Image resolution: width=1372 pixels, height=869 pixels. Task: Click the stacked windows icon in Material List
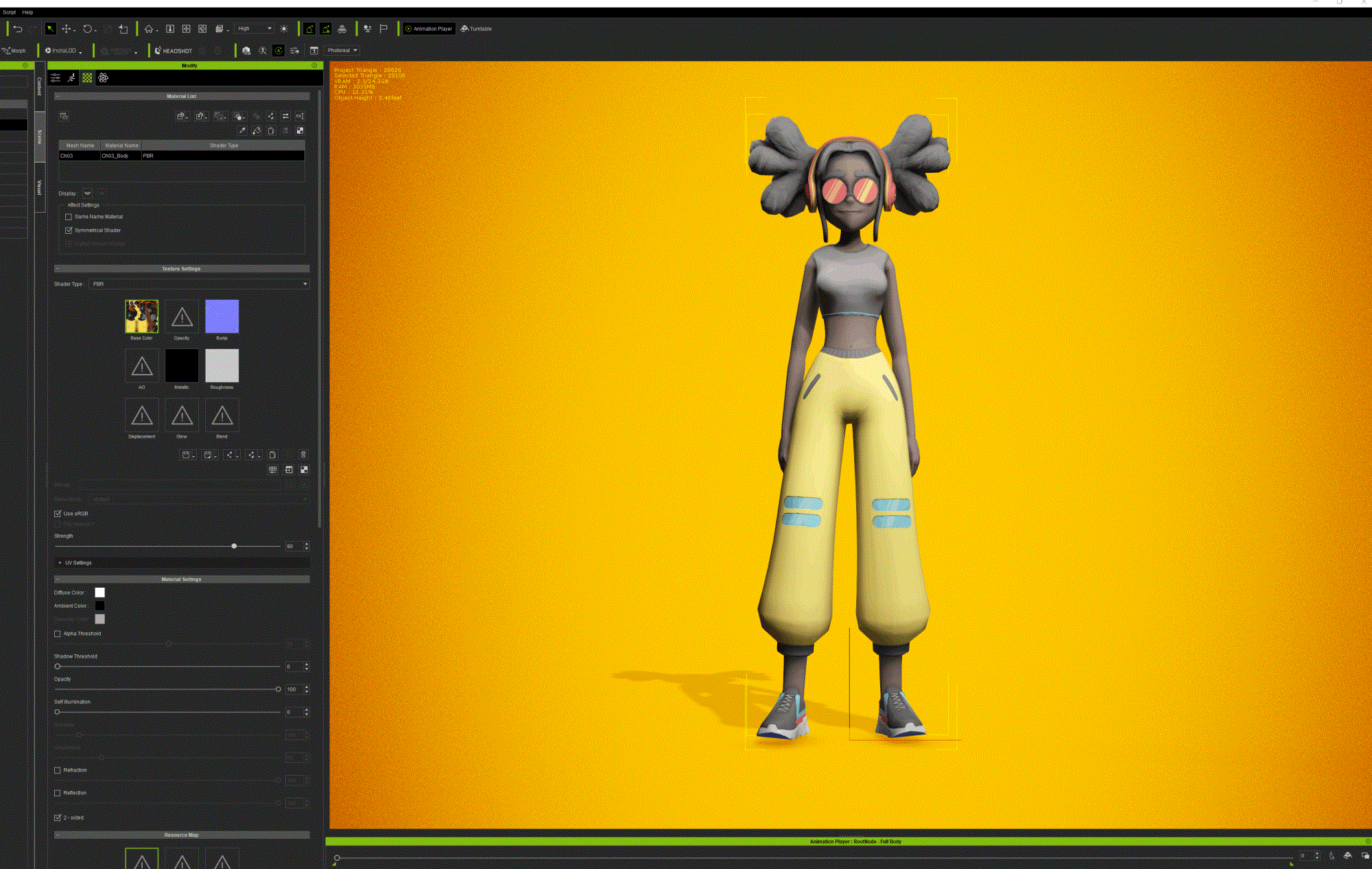64,116
